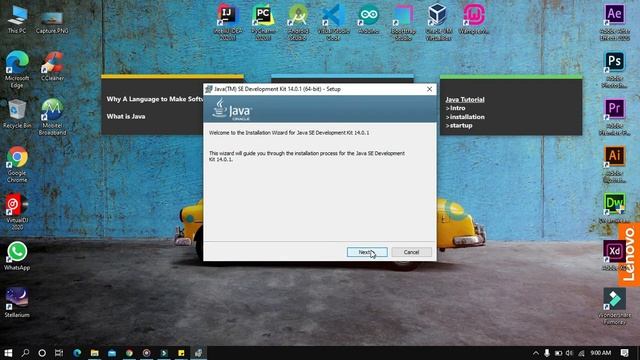640x360 pixels.
Task: Open Android Studio shortcut
Action: (x=298, y=22)
